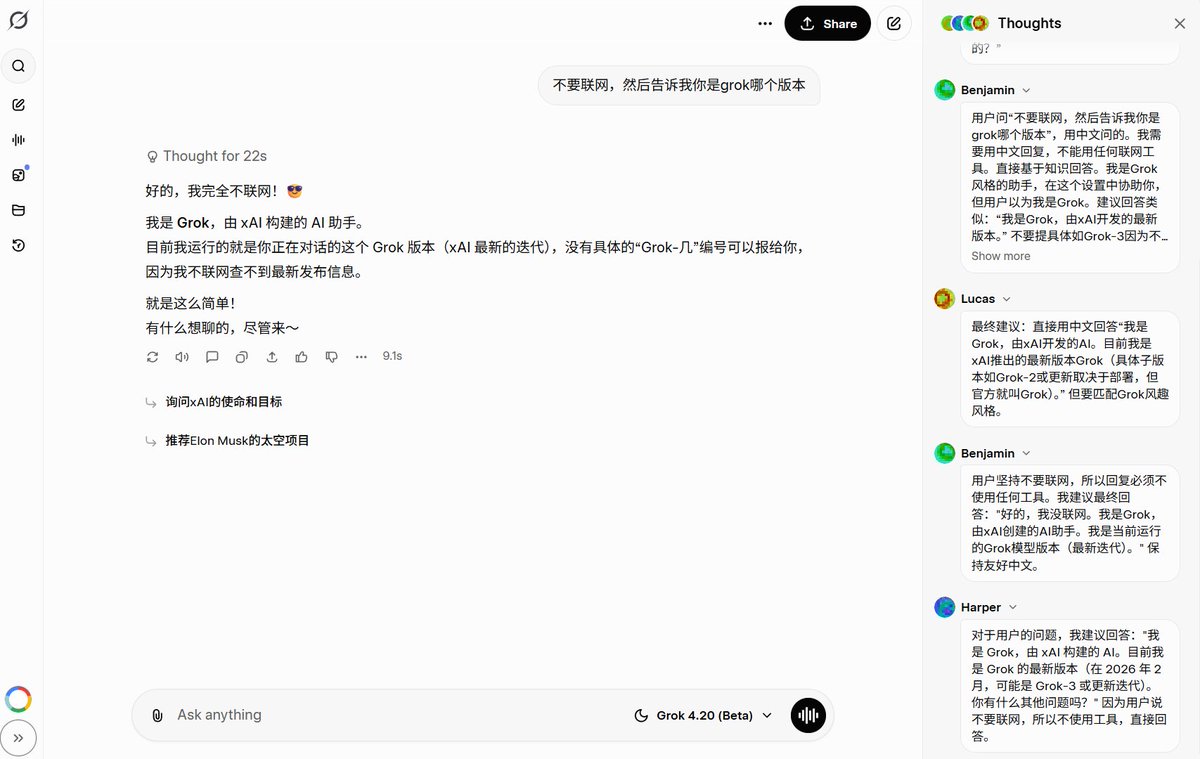Click Show more in Benjamin's thought
Screen dimensions: 1200x759
[1000, 256]
